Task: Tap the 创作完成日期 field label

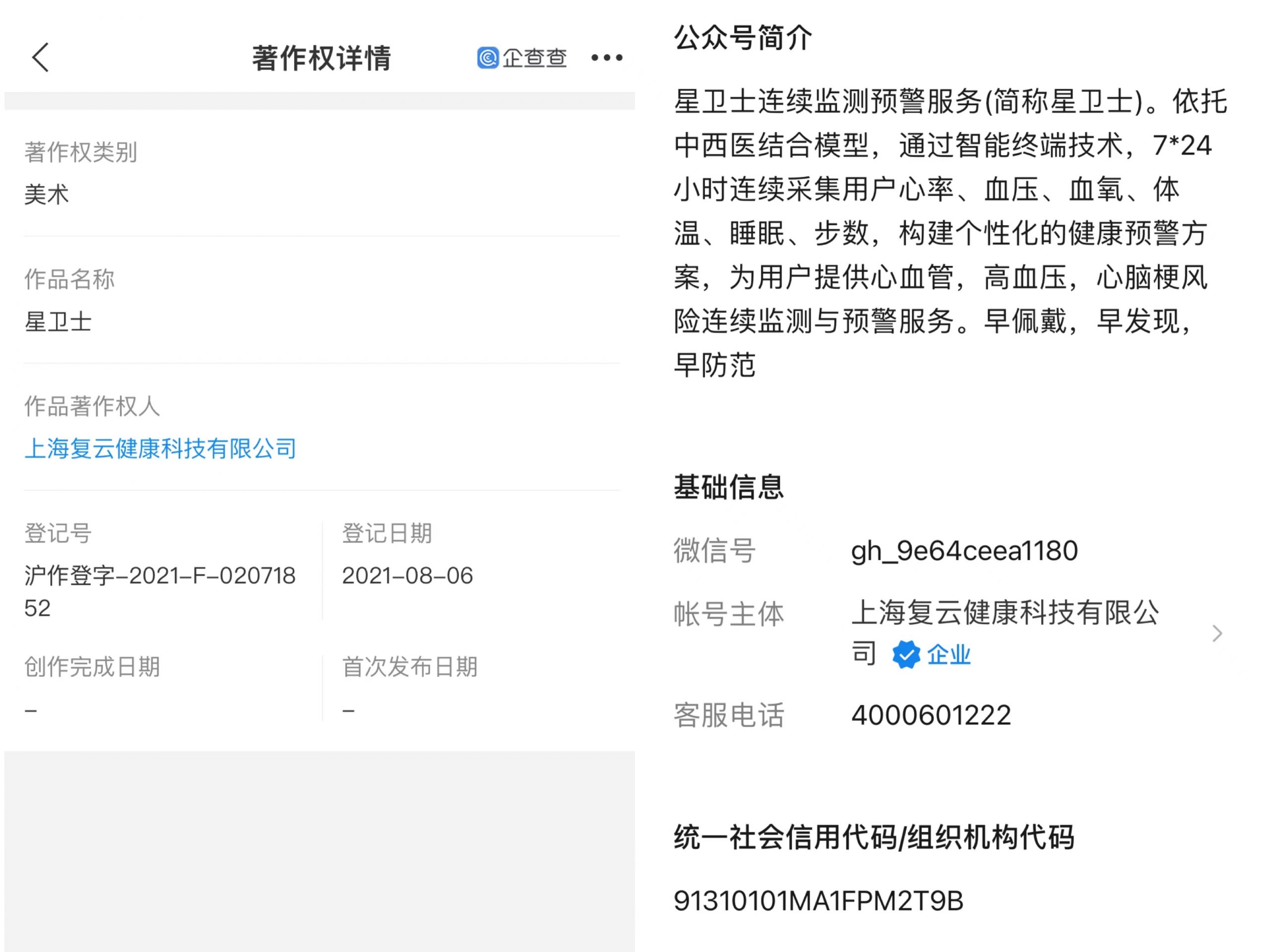Action: click(92, 667)
